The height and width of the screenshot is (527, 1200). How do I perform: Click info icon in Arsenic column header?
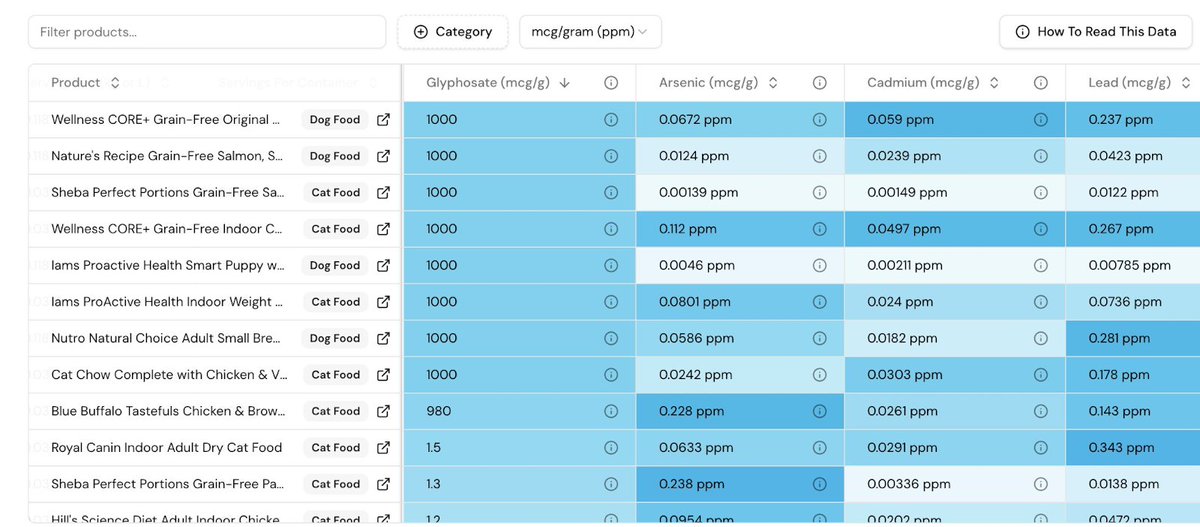pos(819,83)
